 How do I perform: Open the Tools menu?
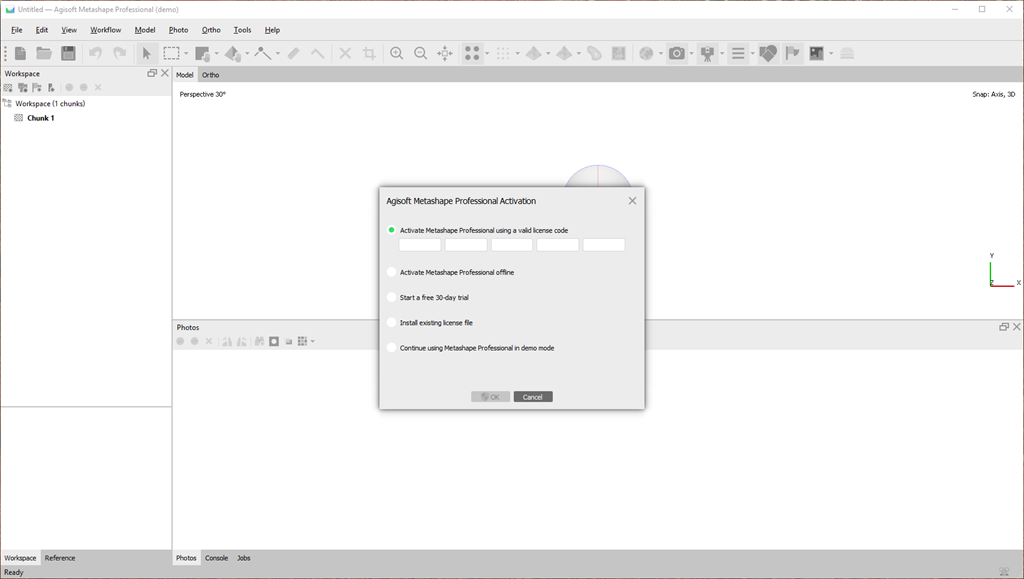pos(242,30)
